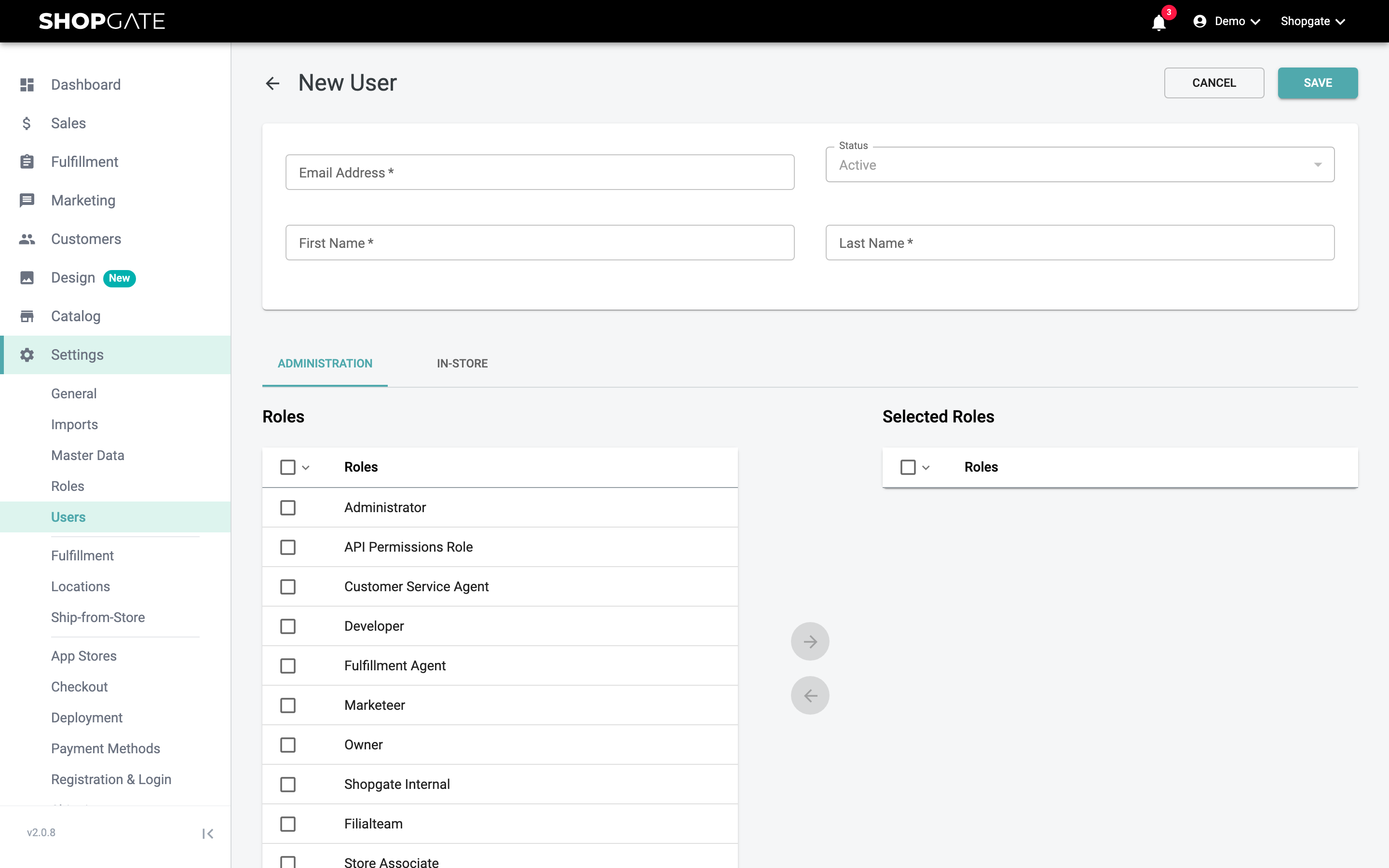Image resolution: width=1389 pixels, height=868 pixels.
Task: Open Master Data settings
Action: click(x=87, y=455)
